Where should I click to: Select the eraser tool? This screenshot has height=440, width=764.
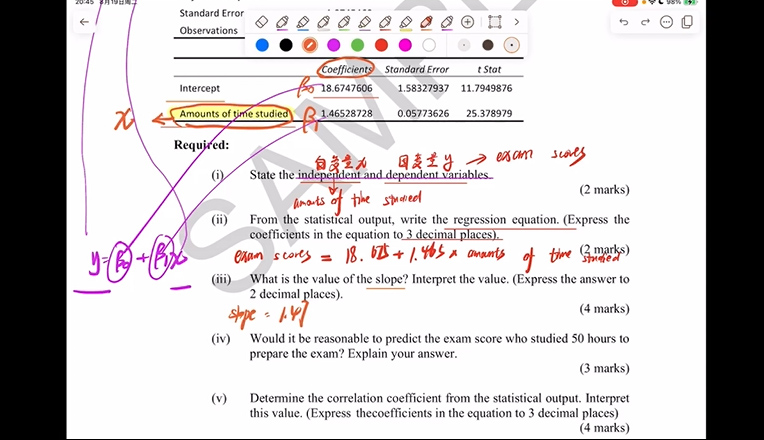(262, 22)
